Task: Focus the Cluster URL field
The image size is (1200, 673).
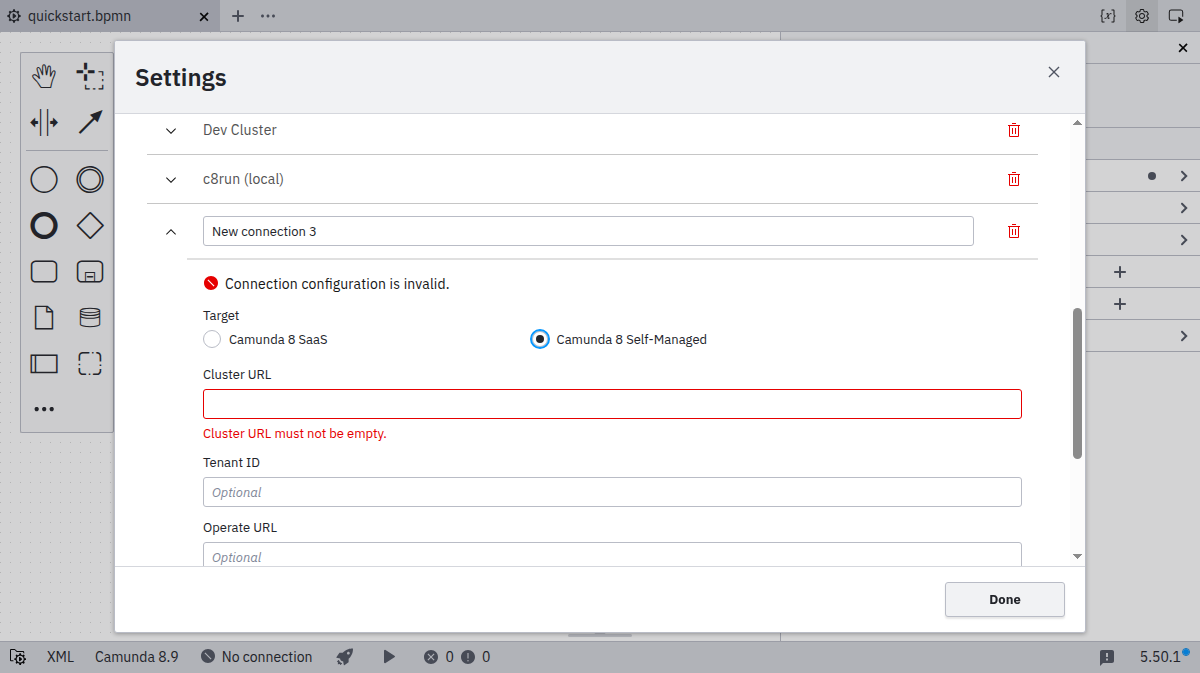Action: (612, 404)
